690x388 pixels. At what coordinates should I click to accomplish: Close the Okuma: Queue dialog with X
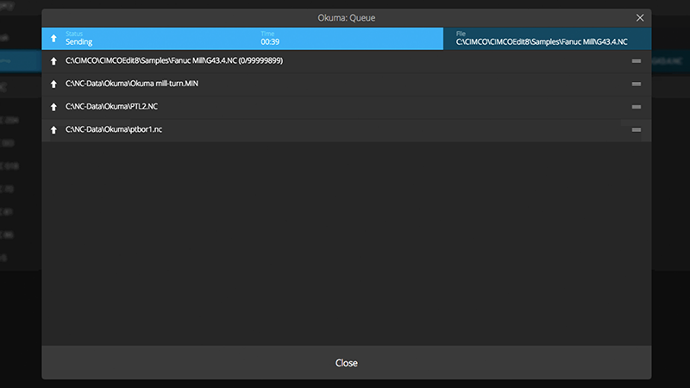[640, 18]
